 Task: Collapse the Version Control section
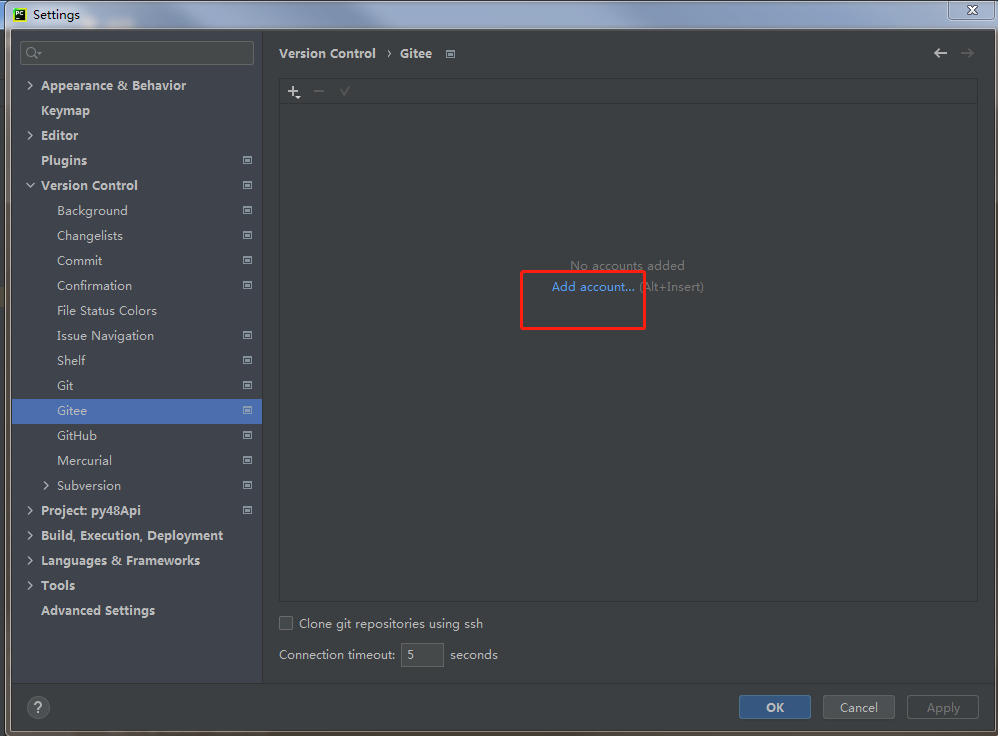coord(30,185)
